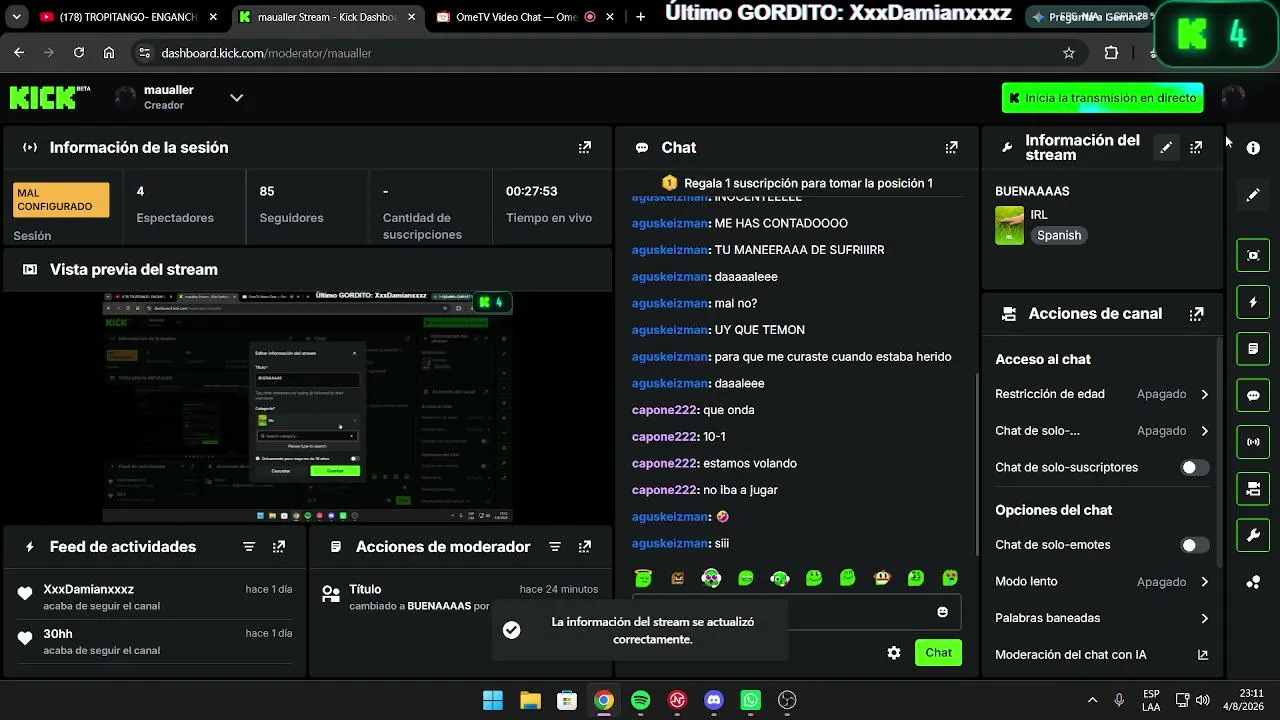The height and width of the screenshot is (720, 1280).
Task: Pop out Información de la sesión panel
Action: click(585, 148)
